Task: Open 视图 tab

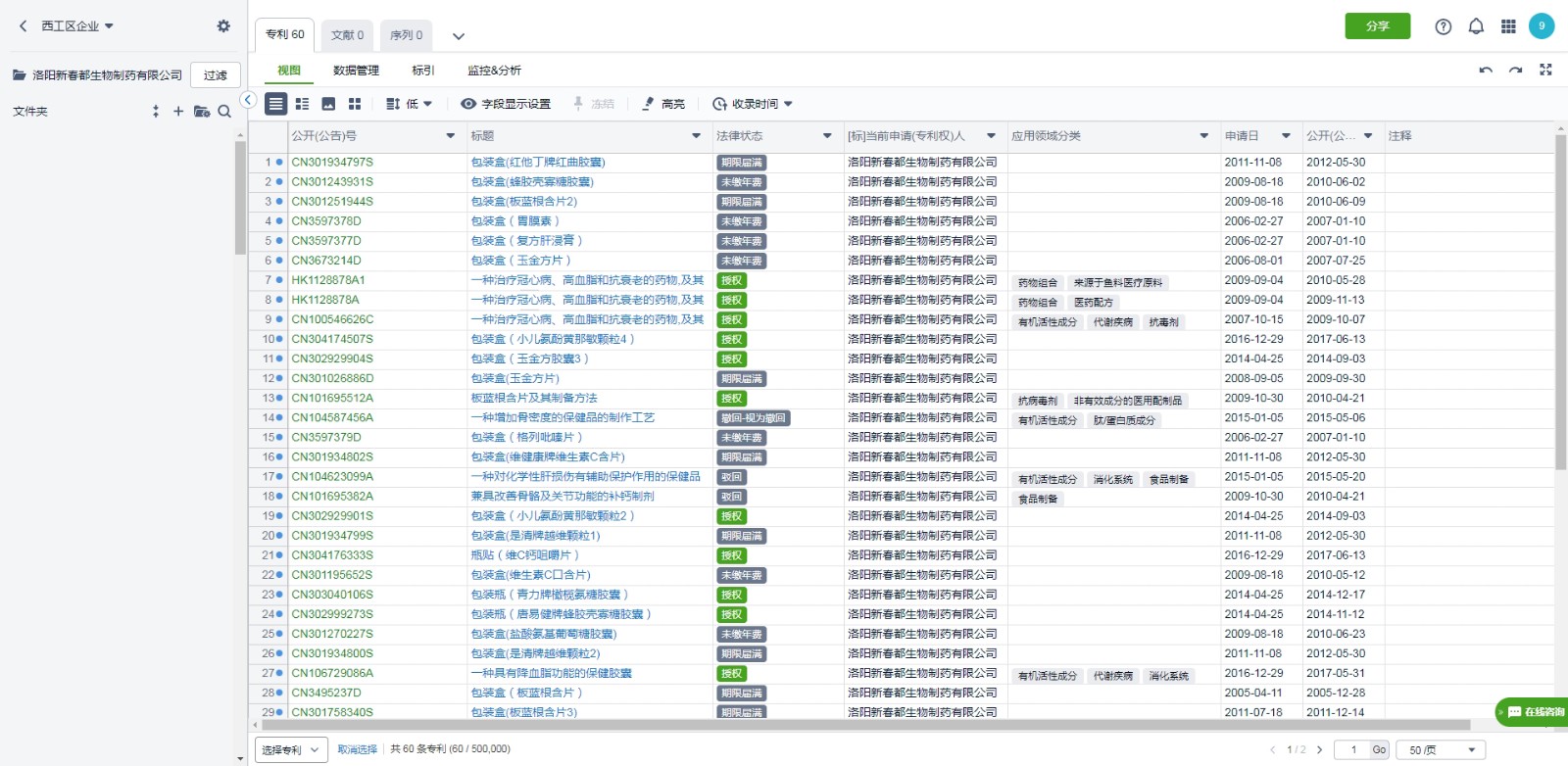Action: [289, 71]
